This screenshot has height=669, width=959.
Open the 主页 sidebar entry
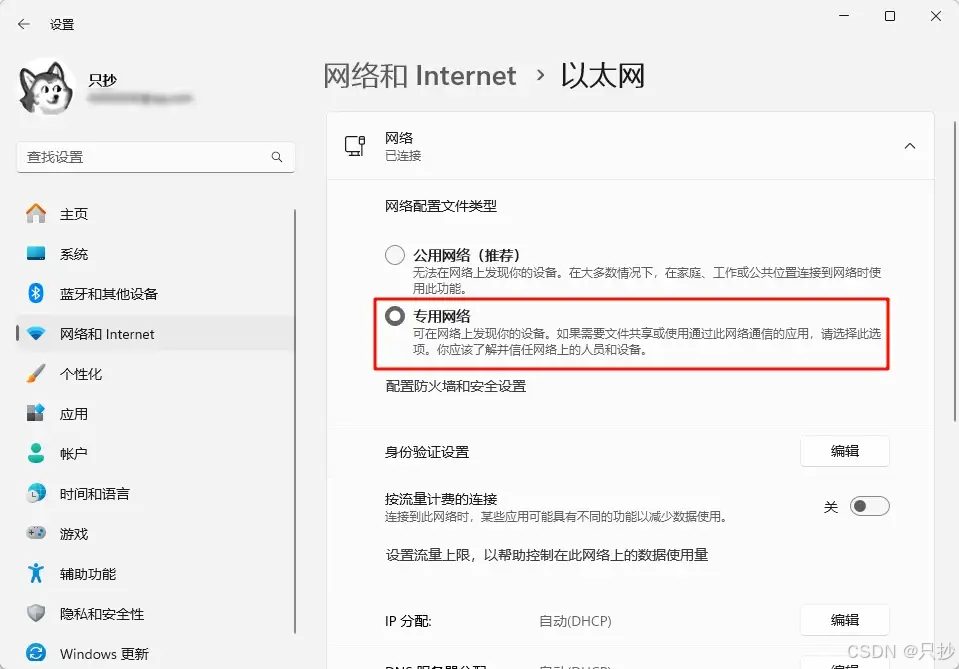click(x=155, y=213)
